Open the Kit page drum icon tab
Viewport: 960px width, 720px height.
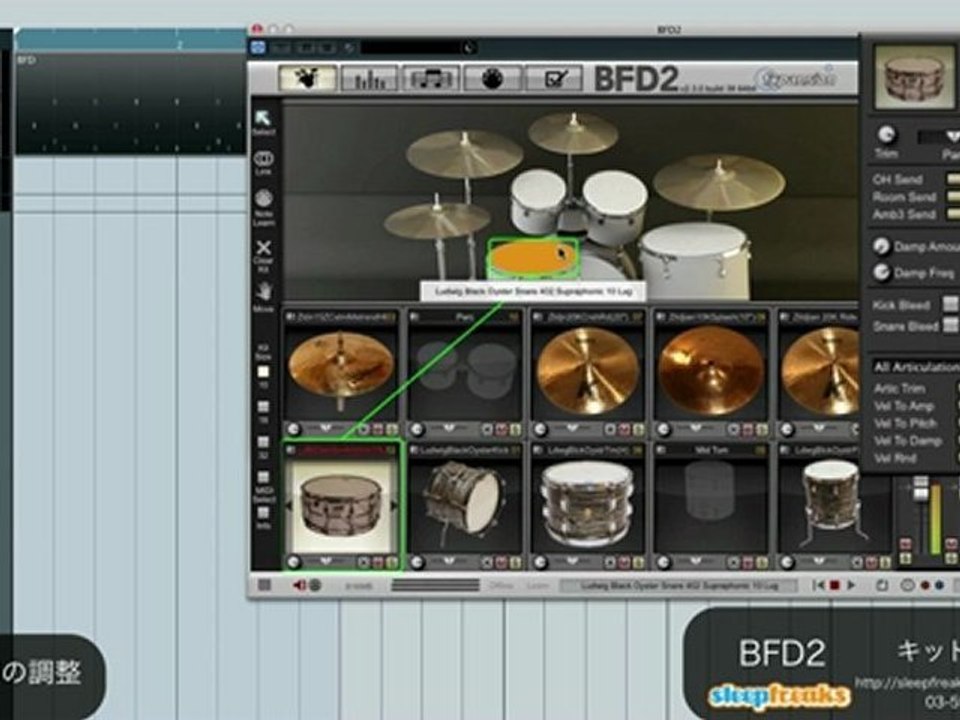(x=307, y=78)
